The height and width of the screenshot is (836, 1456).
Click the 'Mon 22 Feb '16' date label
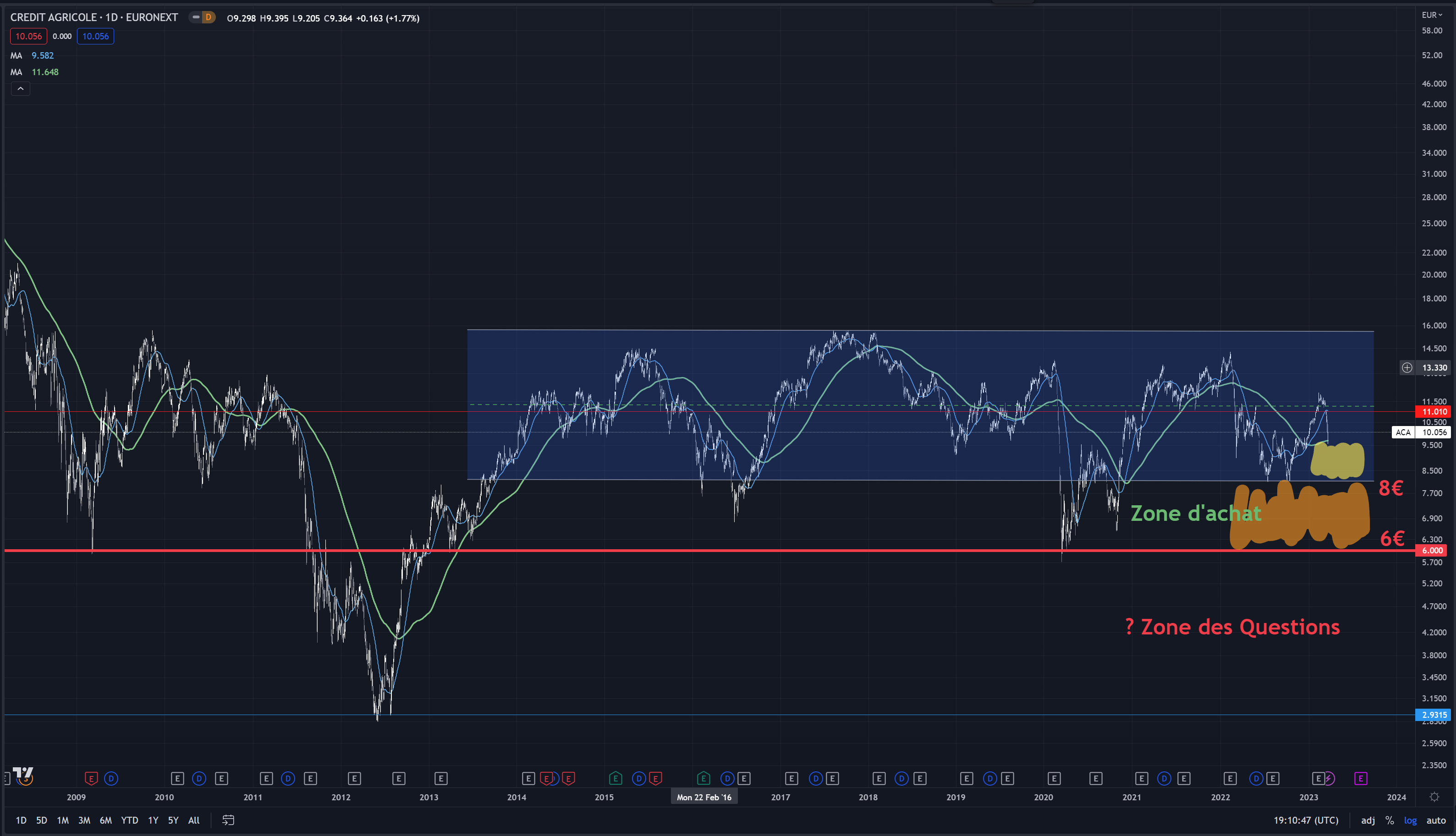[704, 797]
